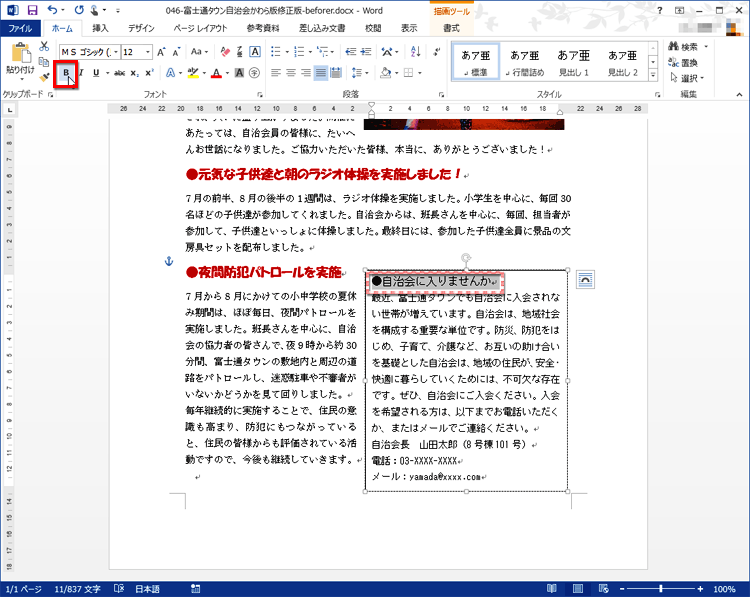Show paragraph marks and hidden symbols
Screen dimensions: 750x597
(436, 52)
